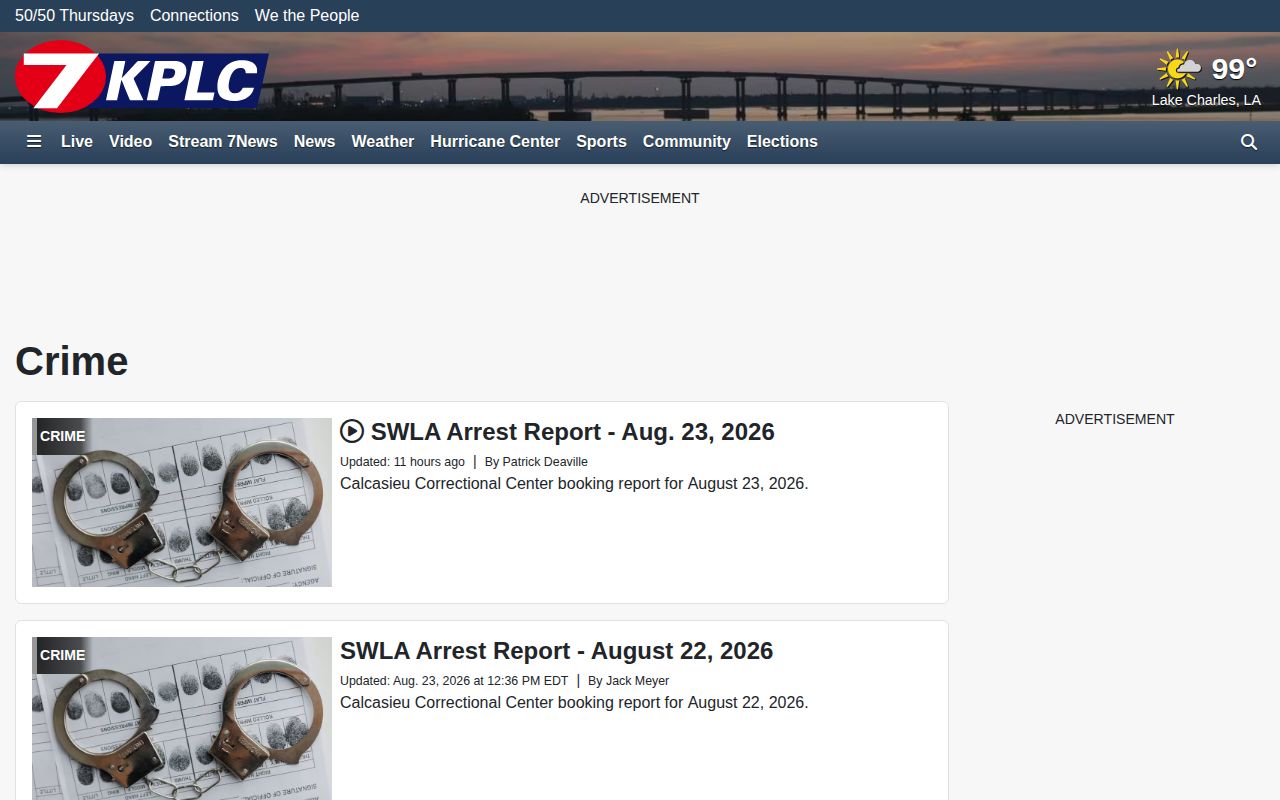Open handcuffs thumbnail for Aug. 23 report
This screenshot has width=1280, height=800.
click(182, 502)
